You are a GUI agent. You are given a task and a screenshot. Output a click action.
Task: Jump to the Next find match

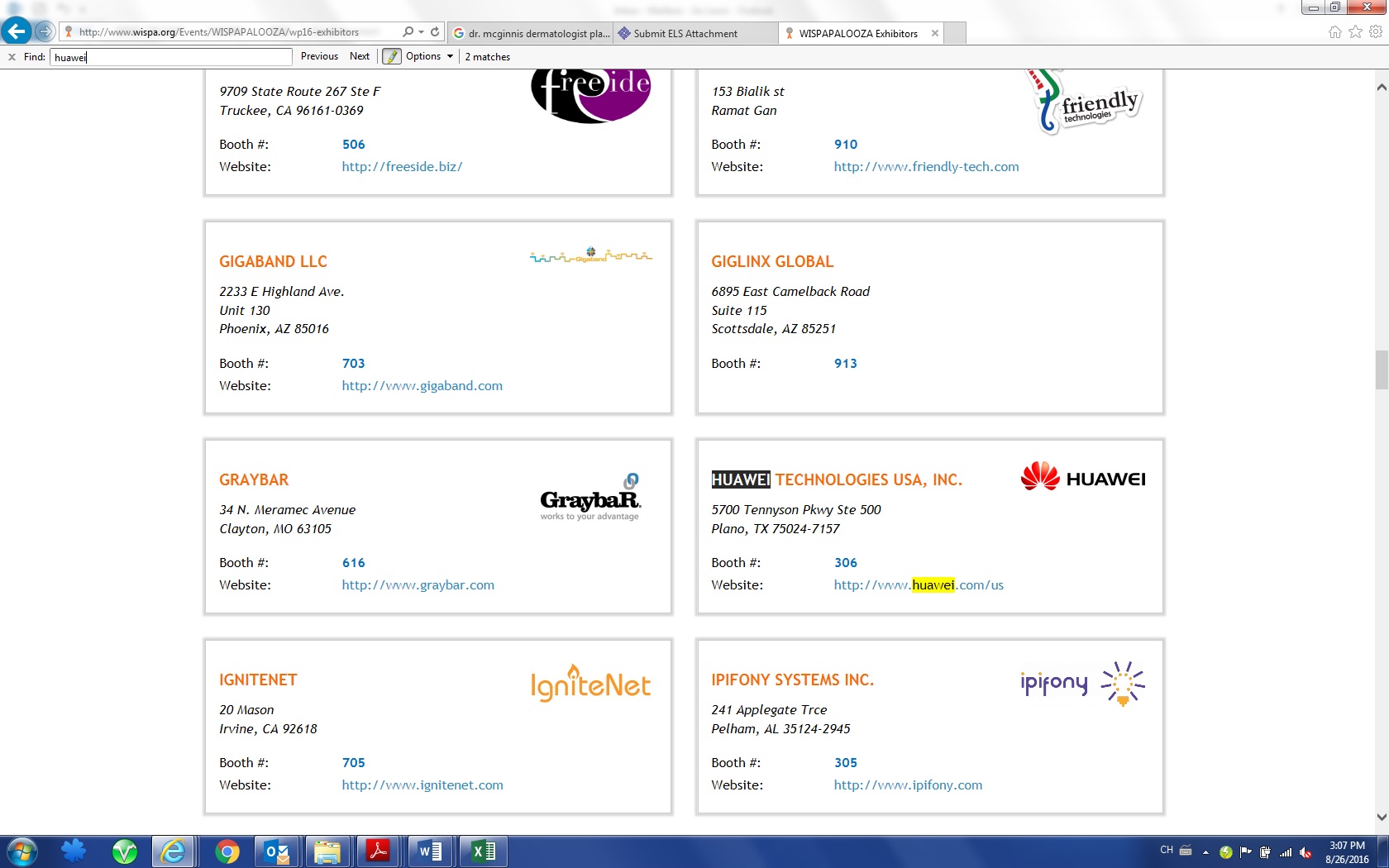tap(360, 56)
